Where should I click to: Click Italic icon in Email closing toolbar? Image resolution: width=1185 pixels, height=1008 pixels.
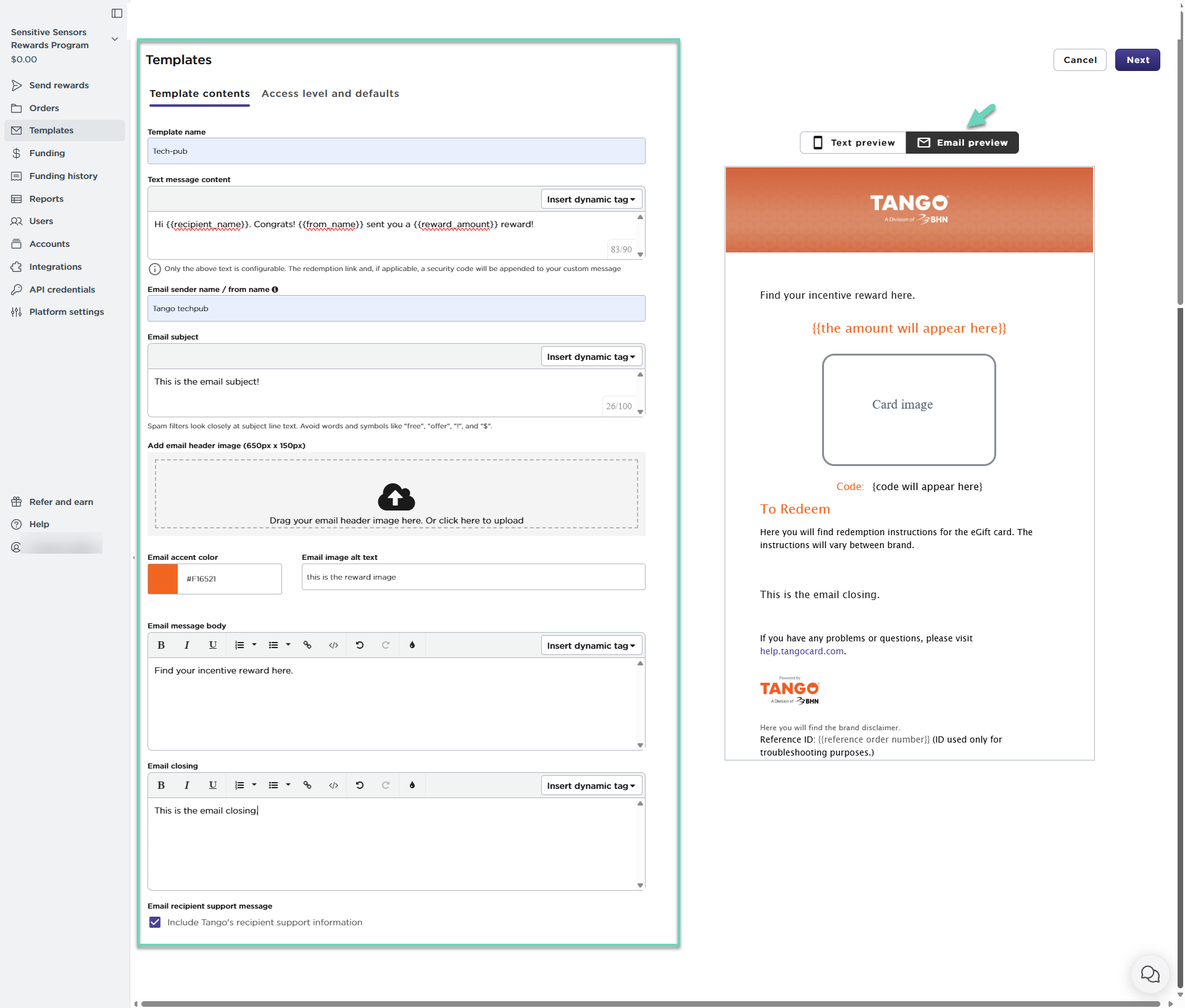click(186, 785)
